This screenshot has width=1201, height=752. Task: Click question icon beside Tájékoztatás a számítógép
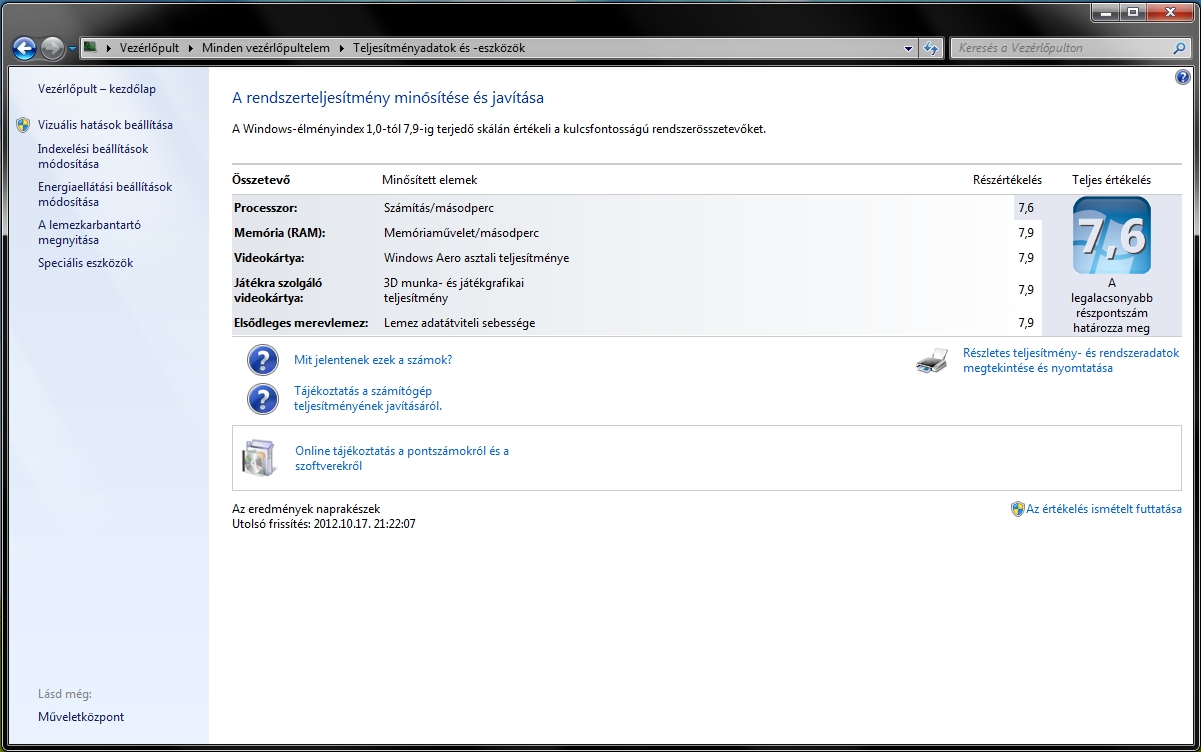[x=262, y=399]
